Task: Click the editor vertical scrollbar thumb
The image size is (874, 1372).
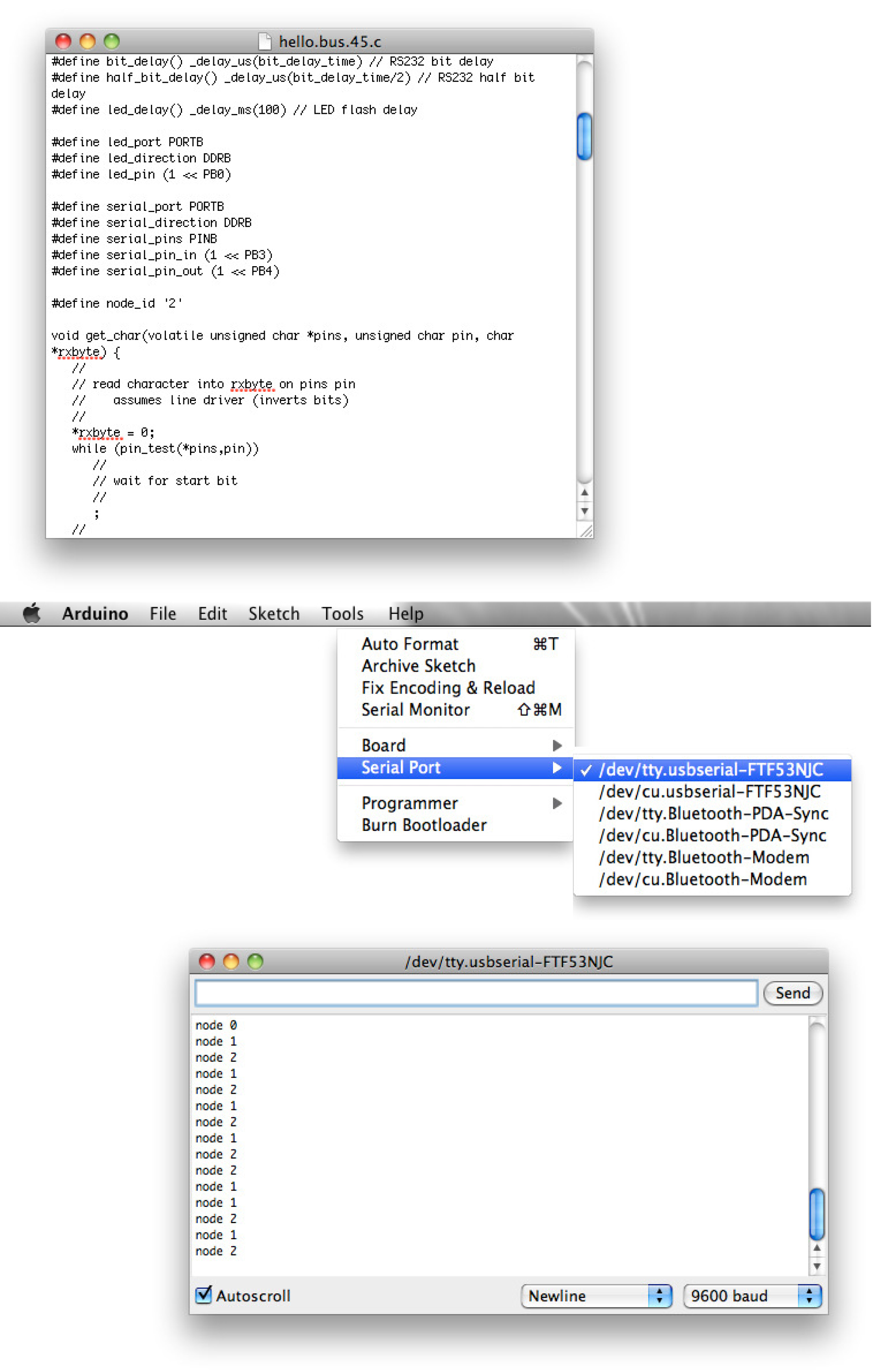Action: click(585, 137)
